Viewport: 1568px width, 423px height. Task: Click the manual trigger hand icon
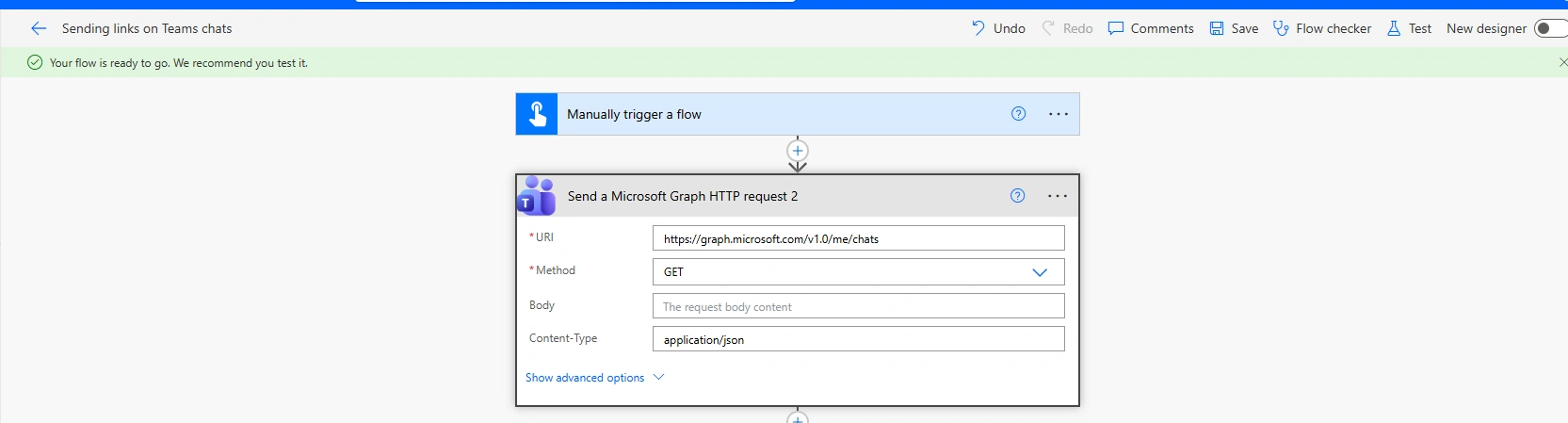tap(537, 114)
